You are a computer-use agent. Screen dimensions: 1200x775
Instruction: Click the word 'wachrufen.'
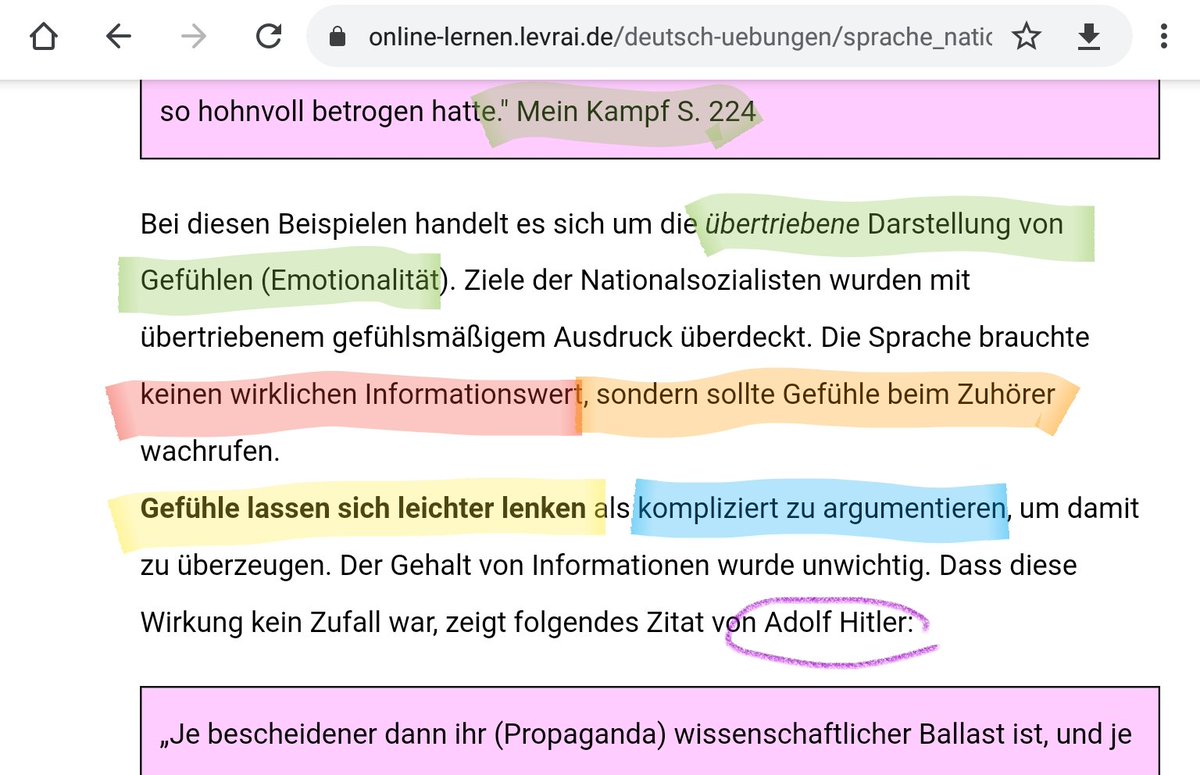[210, 451]
